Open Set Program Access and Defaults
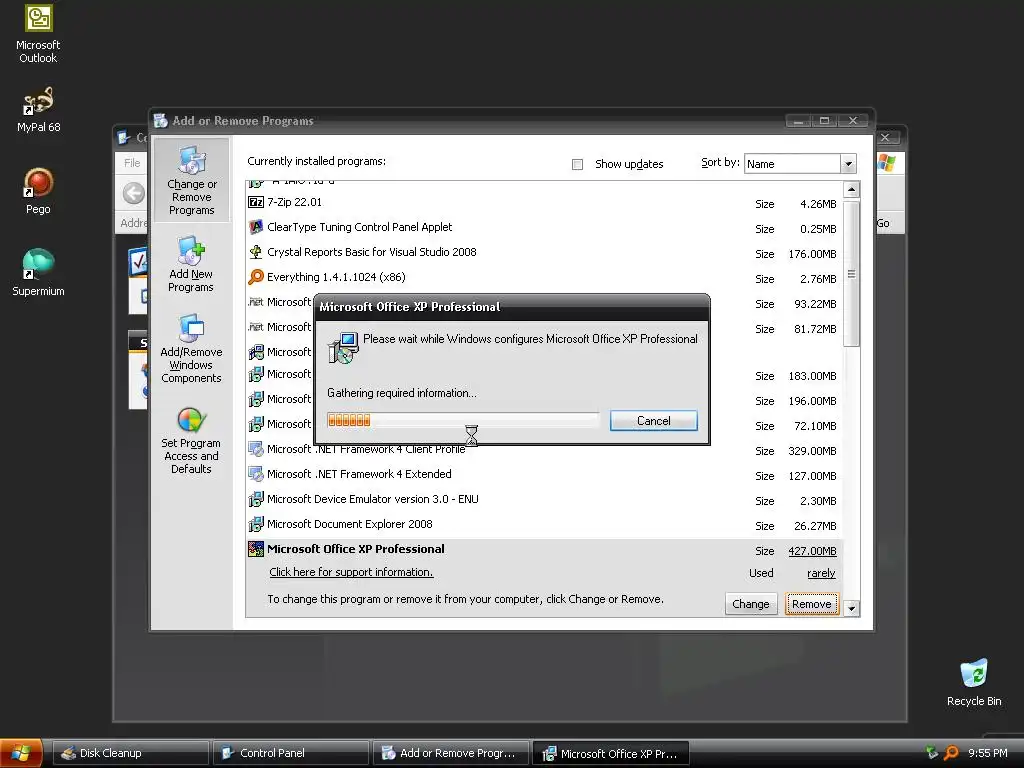 (191, 440)
